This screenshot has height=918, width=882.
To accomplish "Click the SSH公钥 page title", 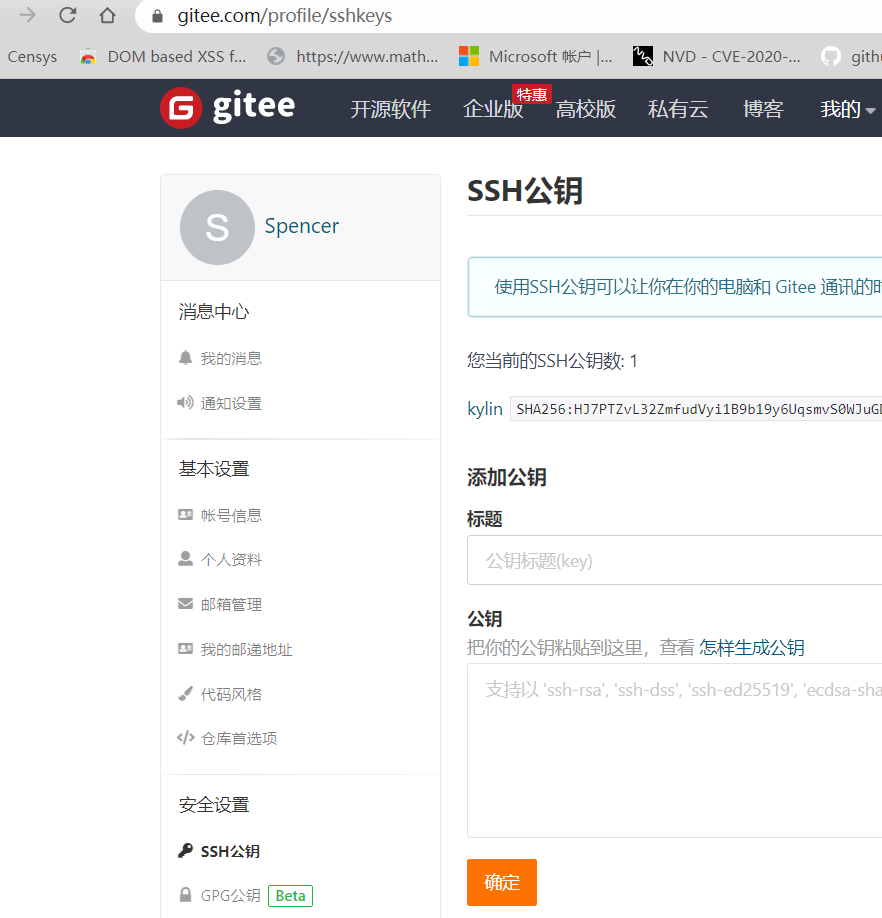I will tap(524, 191).
